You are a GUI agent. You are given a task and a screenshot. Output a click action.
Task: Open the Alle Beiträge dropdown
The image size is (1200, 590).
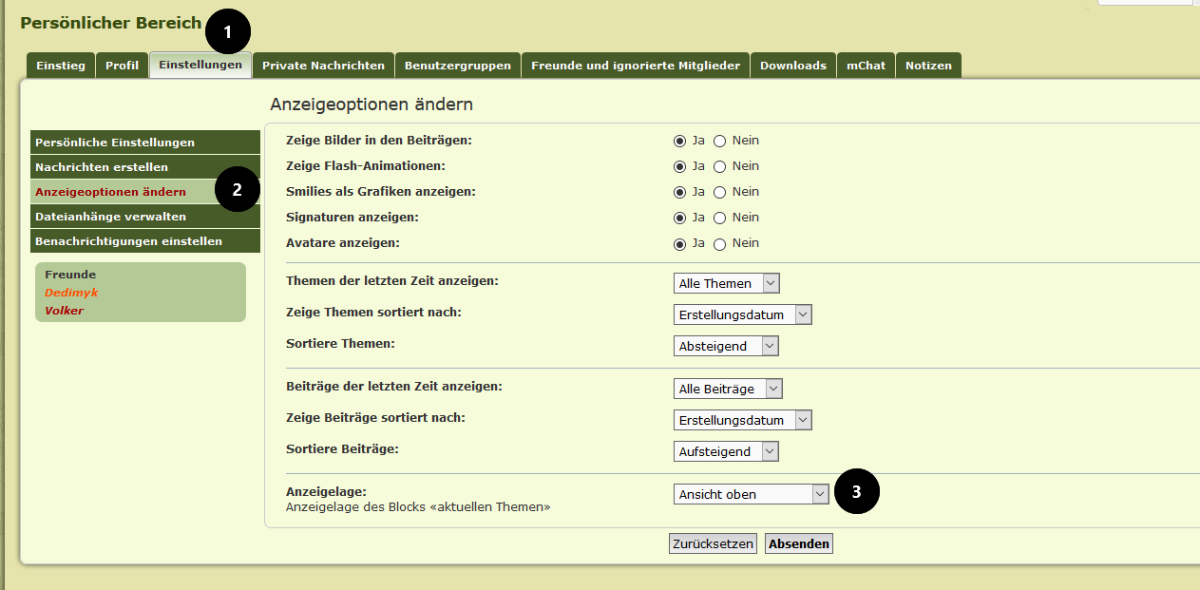coord(727,389)
